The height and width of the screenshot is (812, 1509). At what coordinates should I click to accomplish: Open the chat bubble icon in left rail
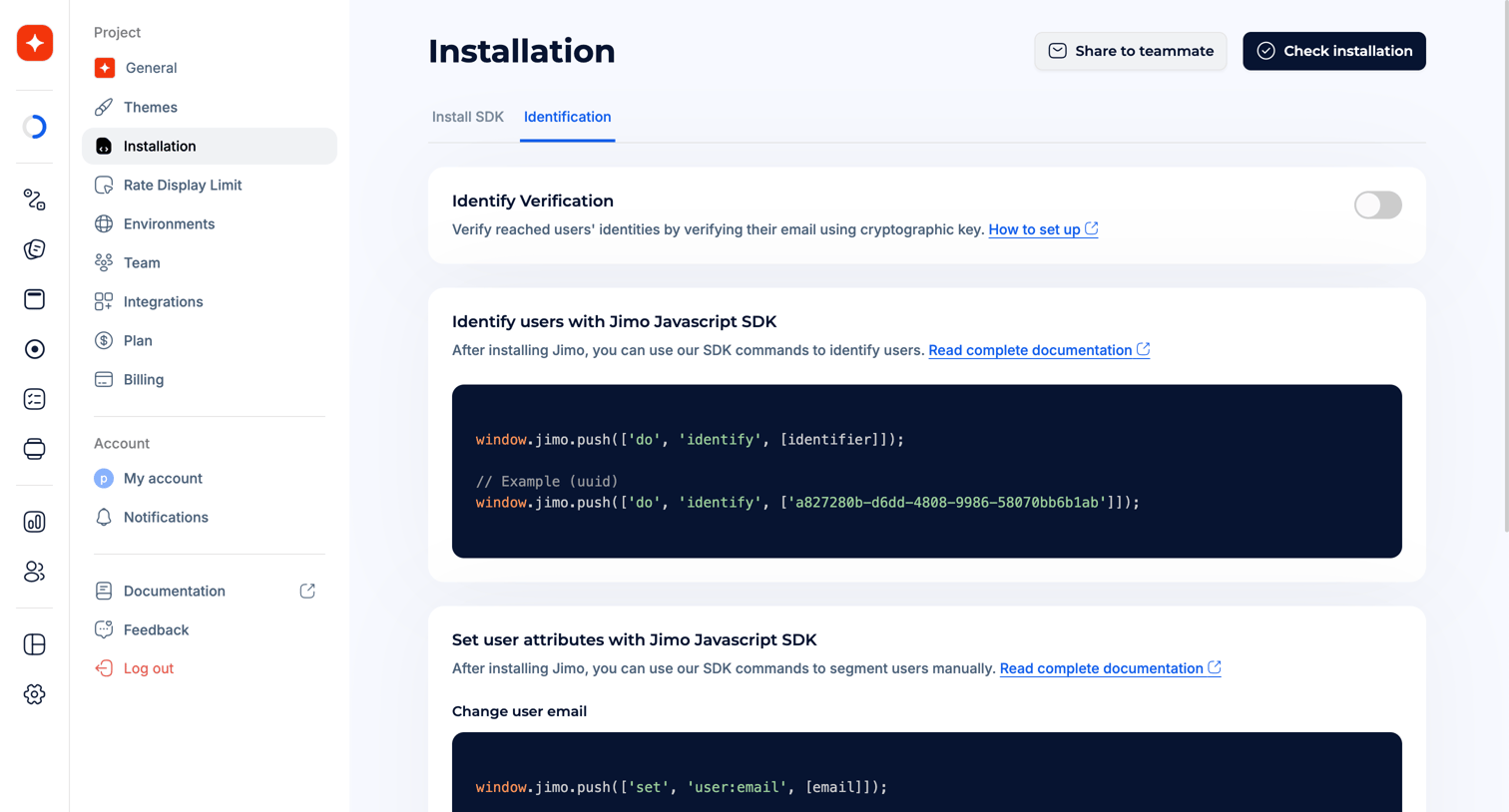35,249
